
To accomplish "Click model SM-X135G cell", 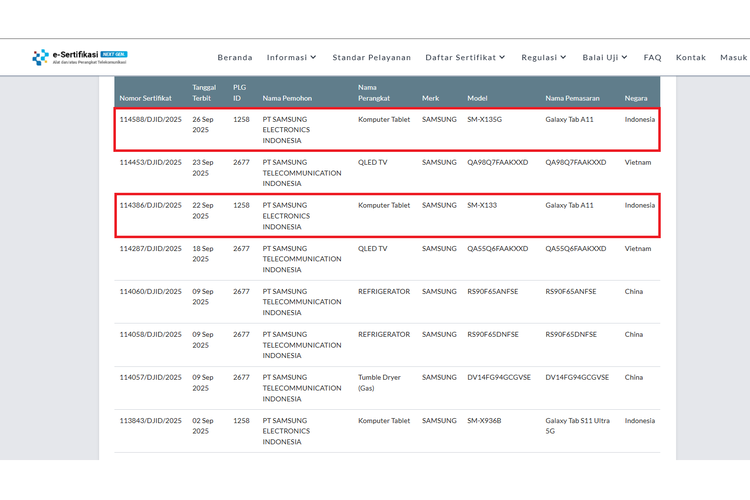I will click(485, 119).
